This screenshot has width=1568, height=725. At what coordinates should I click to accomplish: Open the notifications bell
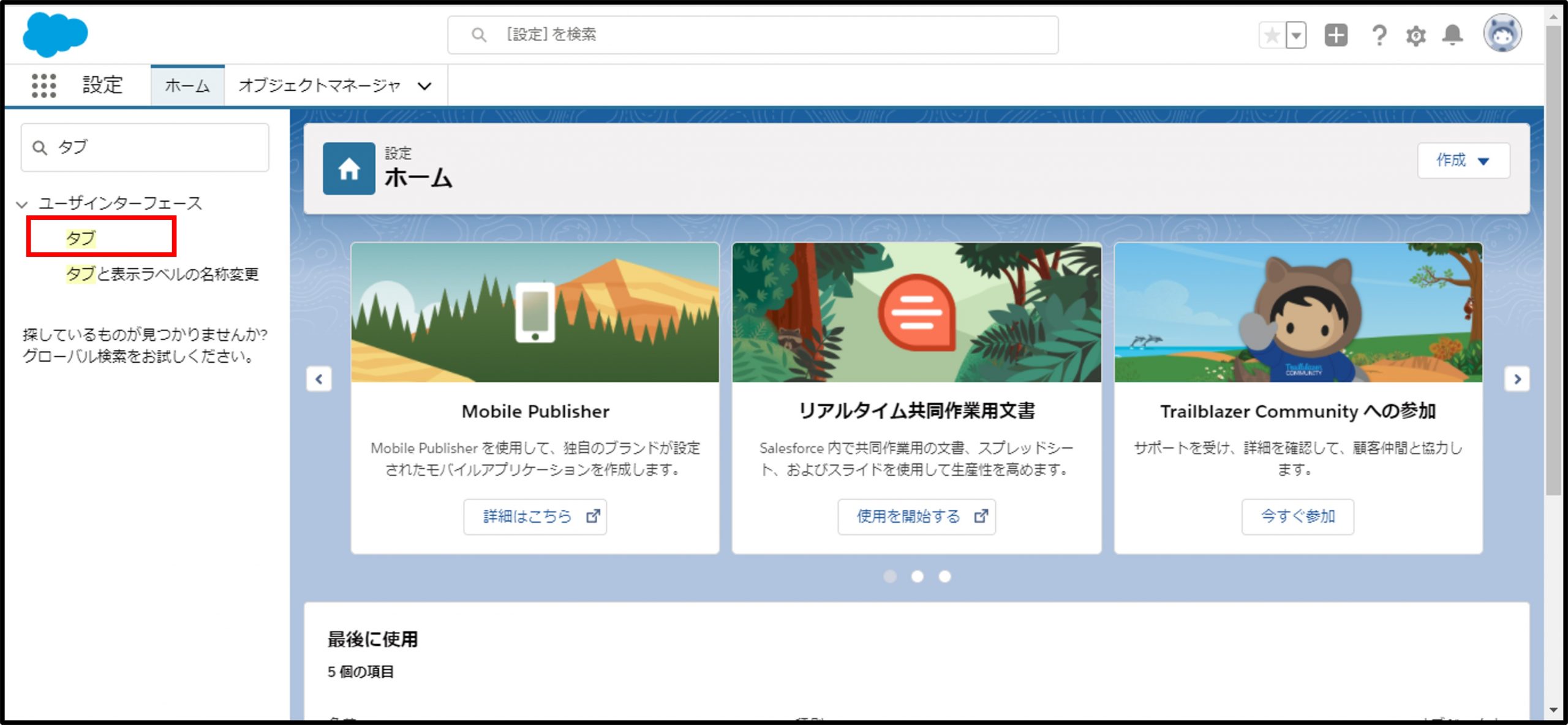tap(1452, 35)
